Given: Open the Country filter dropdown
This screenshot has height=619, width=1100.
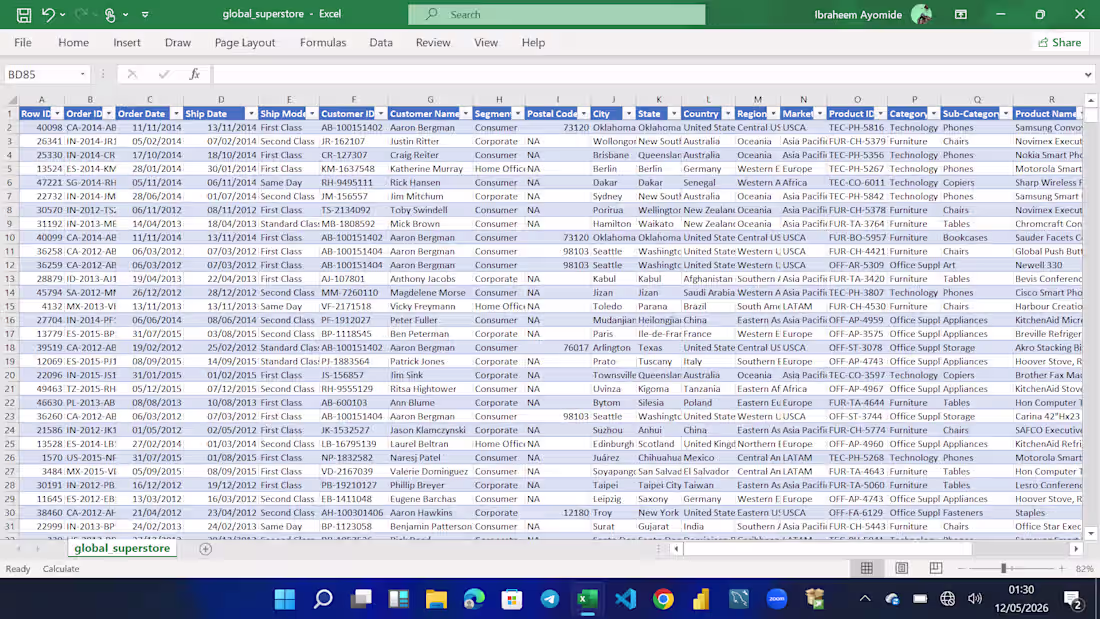Looking at the screenshot, I should (727, 114).
